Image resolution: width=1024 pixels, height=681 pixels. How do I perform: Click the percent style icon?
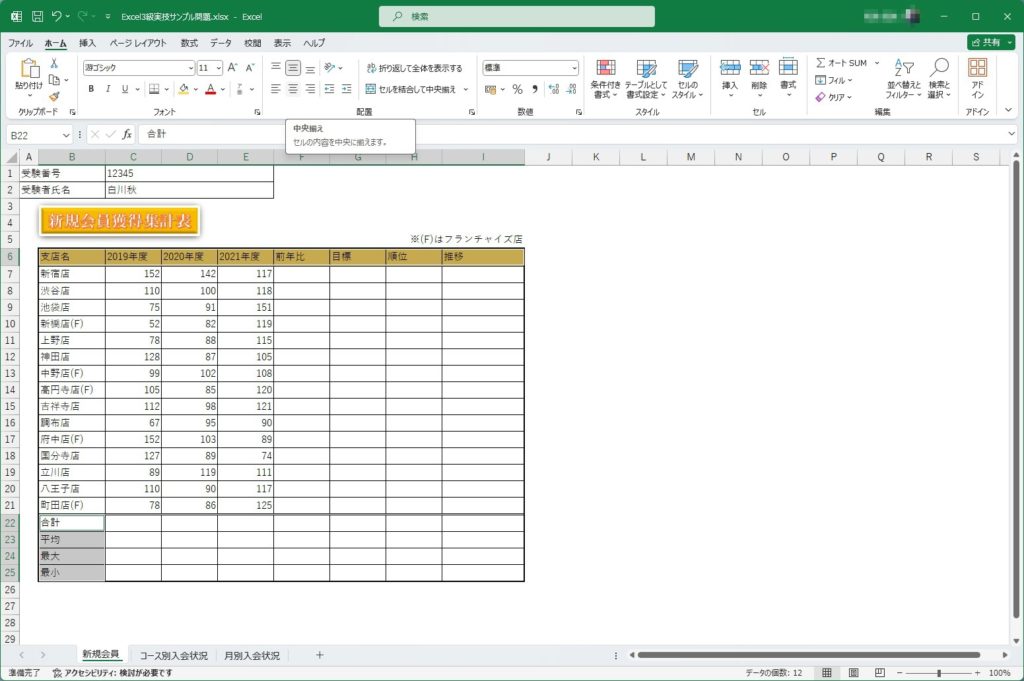517,89
